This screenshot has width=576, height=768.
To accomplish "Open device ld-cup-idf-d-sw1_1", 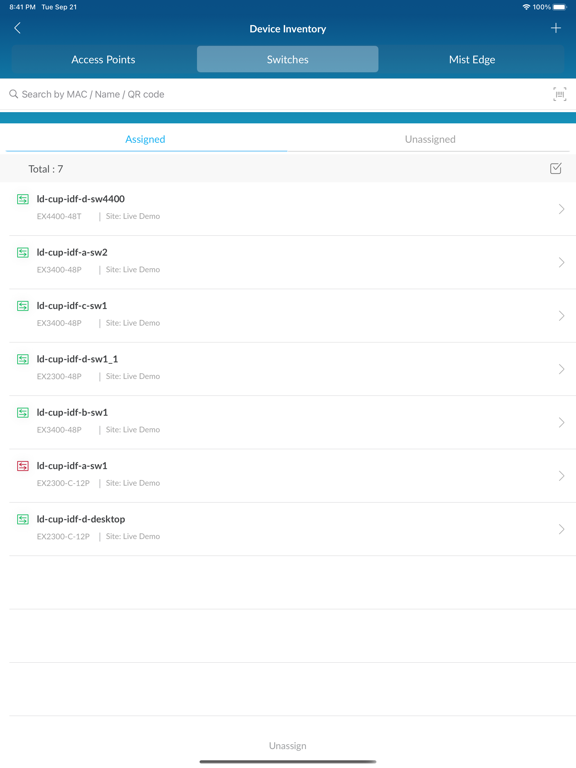I will tap(288, 369).
